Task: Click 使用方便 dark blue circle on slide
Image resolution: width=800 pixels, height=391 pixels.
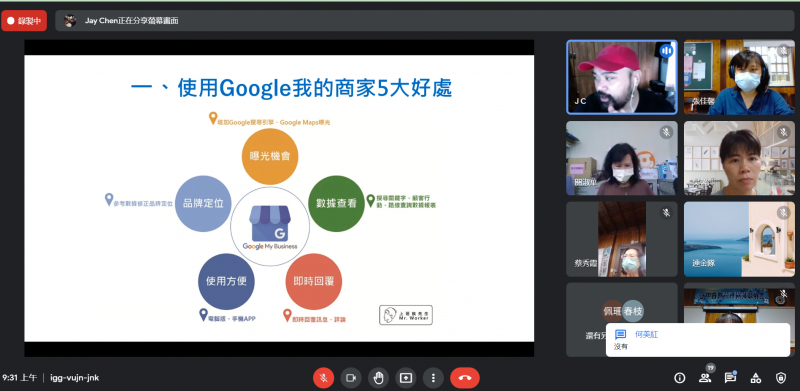Action: (x=226, y=282)
